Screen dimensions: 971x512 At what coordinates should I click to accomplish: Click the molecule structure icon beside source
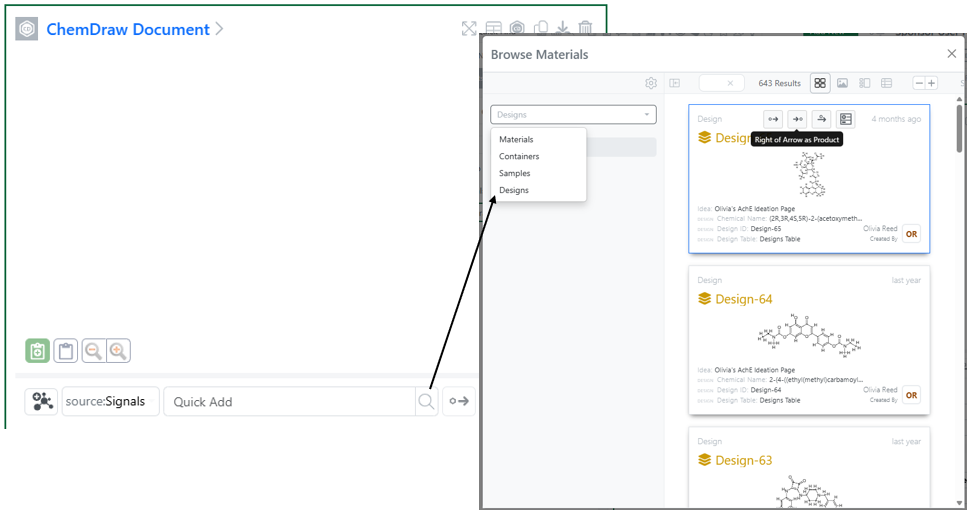tap(41, 401)
